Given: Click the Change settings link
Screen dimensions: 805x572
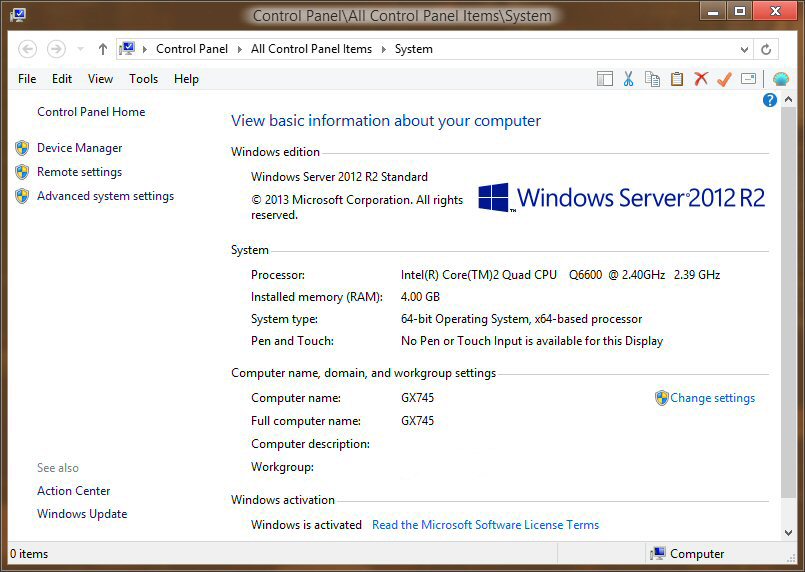Looking at the screenshot, I should tap(712, 398).
